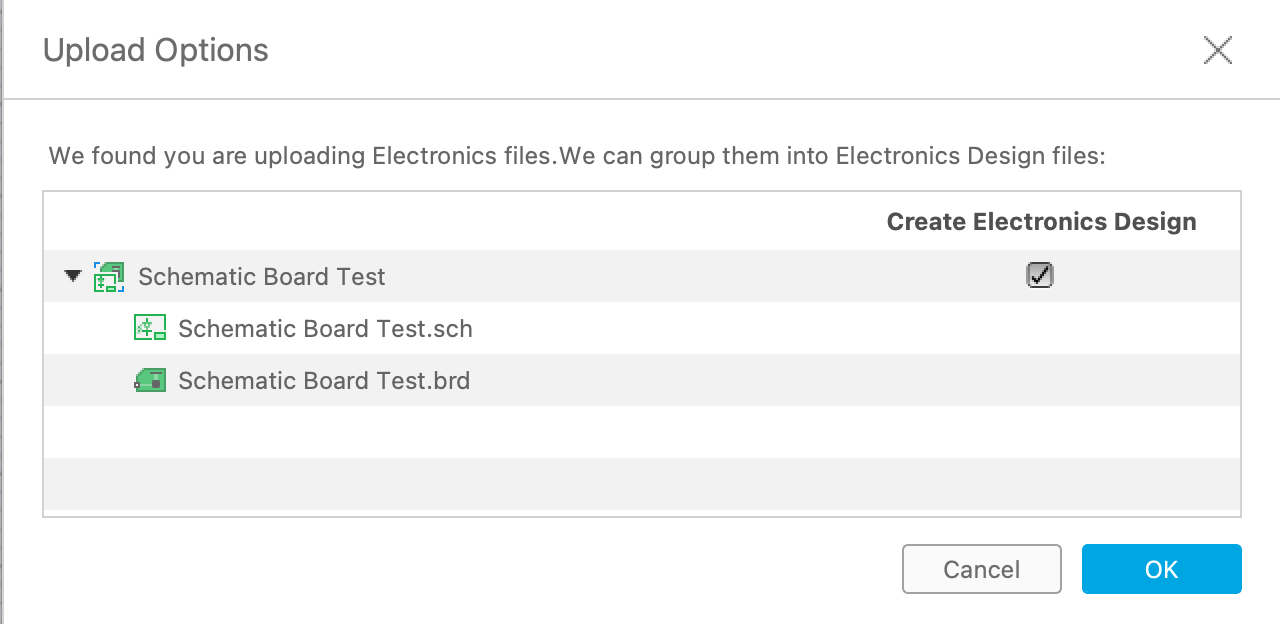1280x624 pixels.
Task: Select the Schematic Board Test.brd row
Action: (400, 380)
